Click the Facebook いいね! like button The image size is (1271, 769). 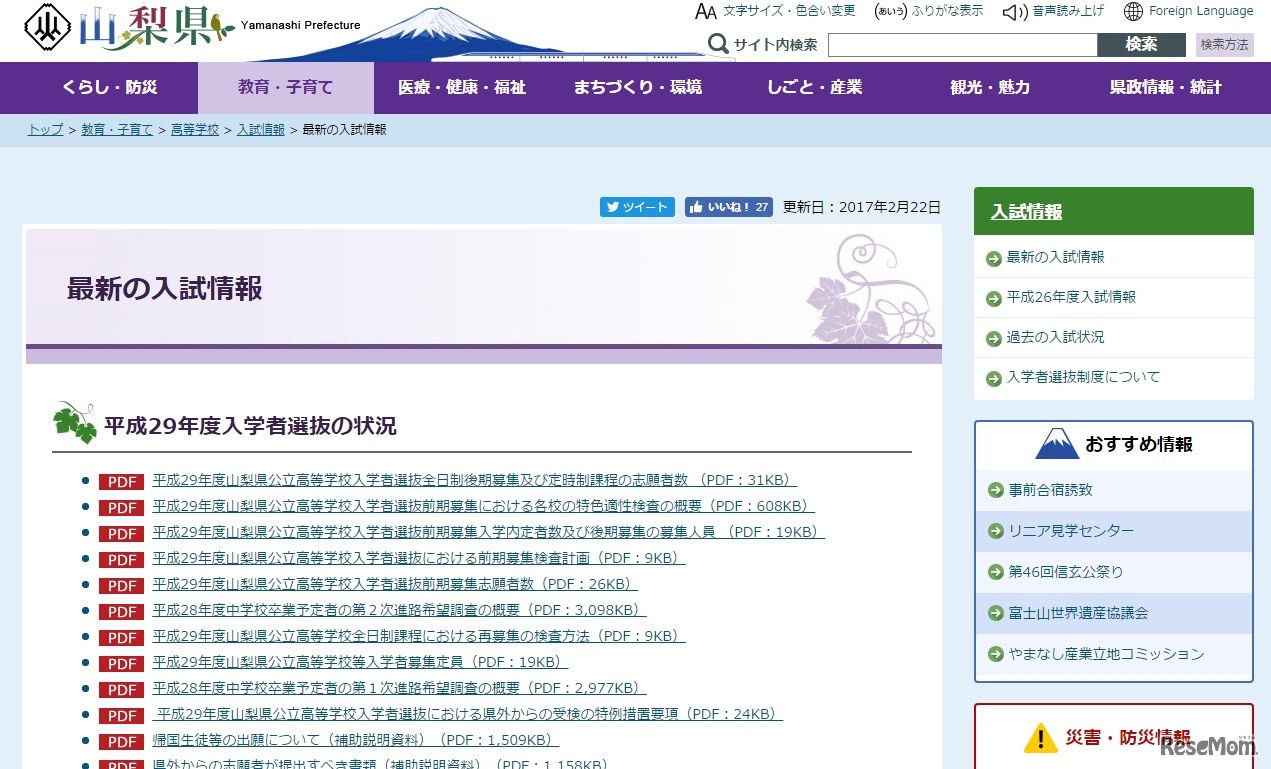[728, 207]
